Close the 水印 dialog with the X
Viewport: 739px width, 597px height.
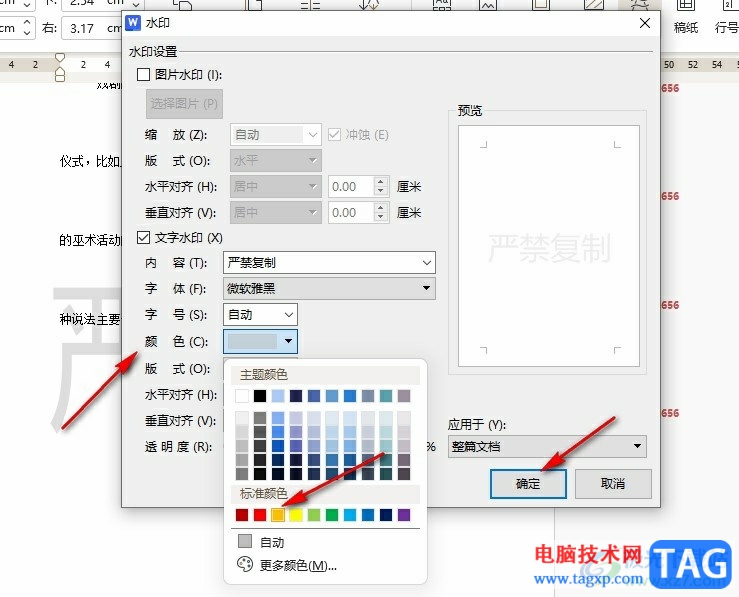[x=645, y=23]
